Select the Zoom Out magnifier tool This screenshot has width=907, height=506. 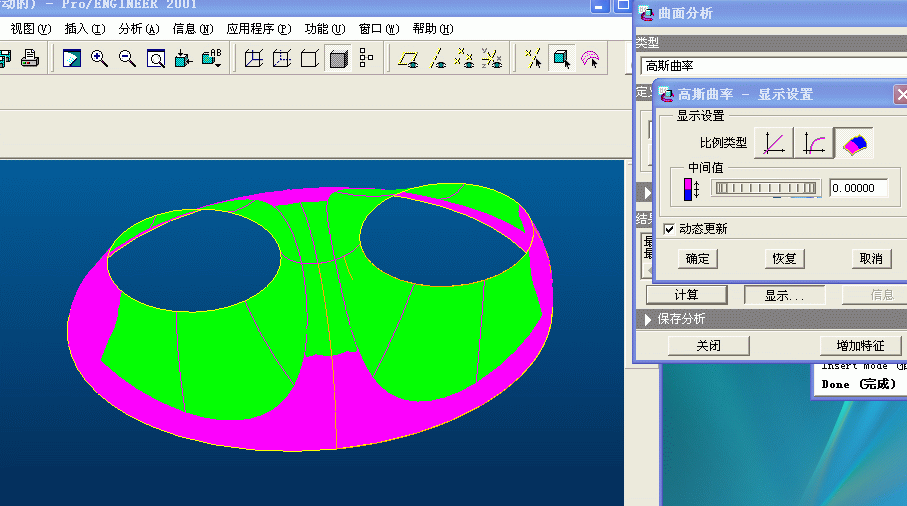tap(127, 58)
